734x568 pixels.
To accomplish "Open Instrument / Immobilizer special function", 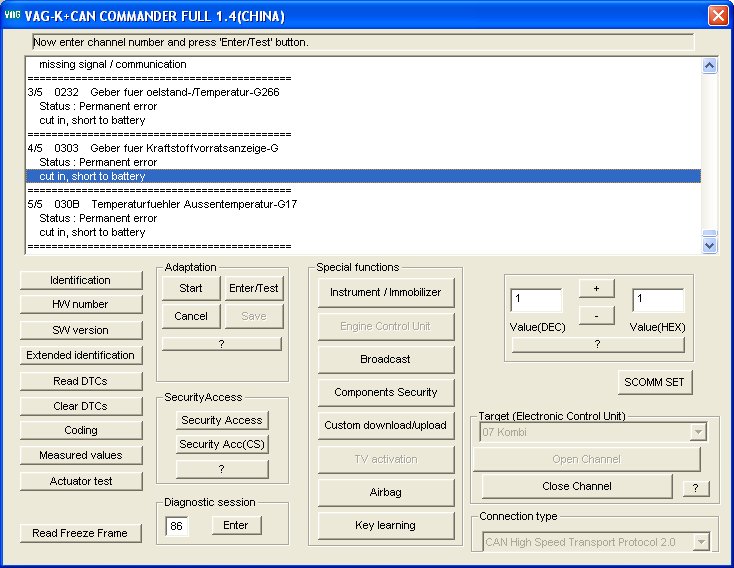I will (x=386, y=293).
